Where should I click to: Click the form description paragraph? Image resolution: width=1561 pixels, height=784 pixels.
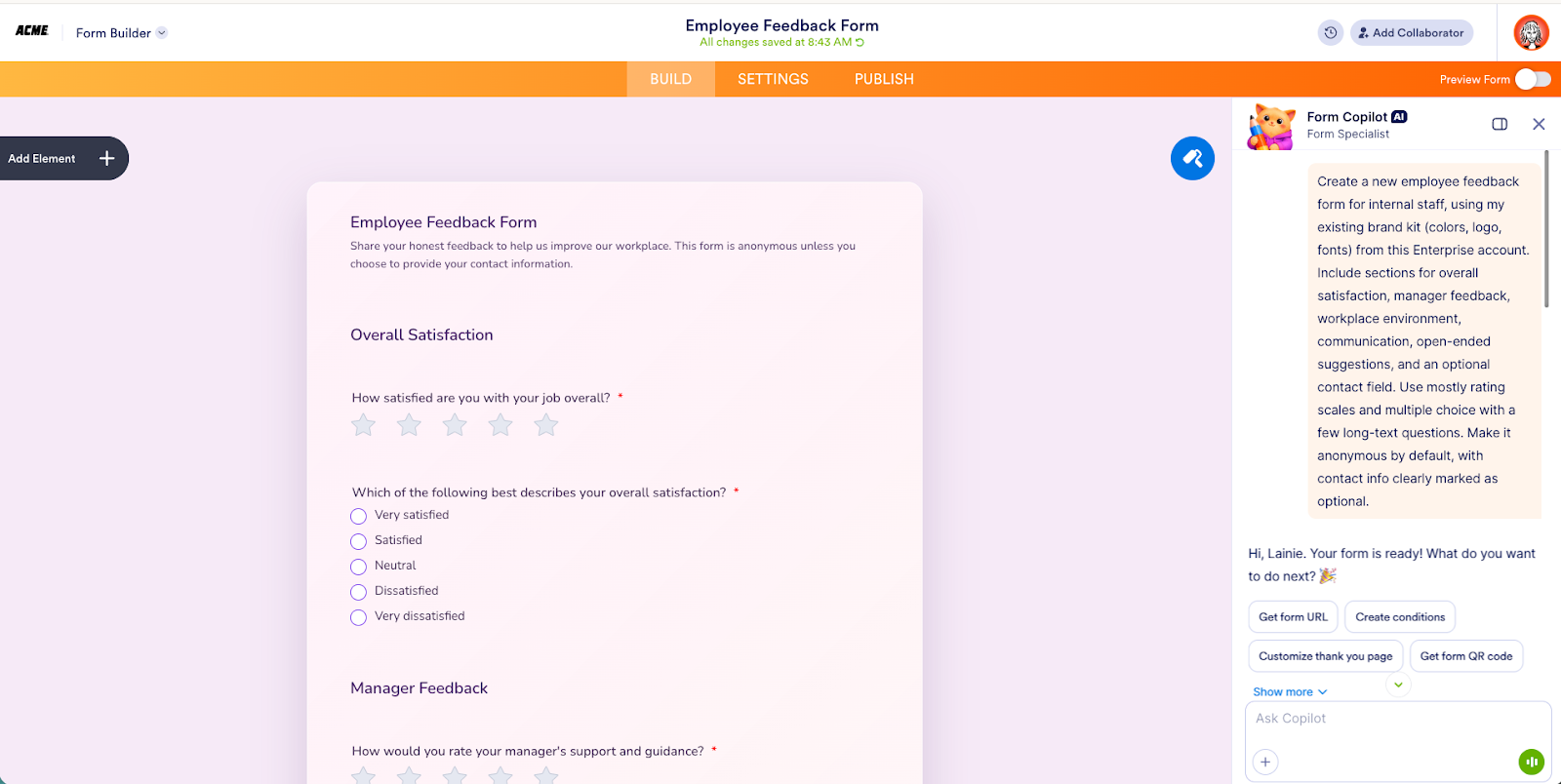coord(603,255)
